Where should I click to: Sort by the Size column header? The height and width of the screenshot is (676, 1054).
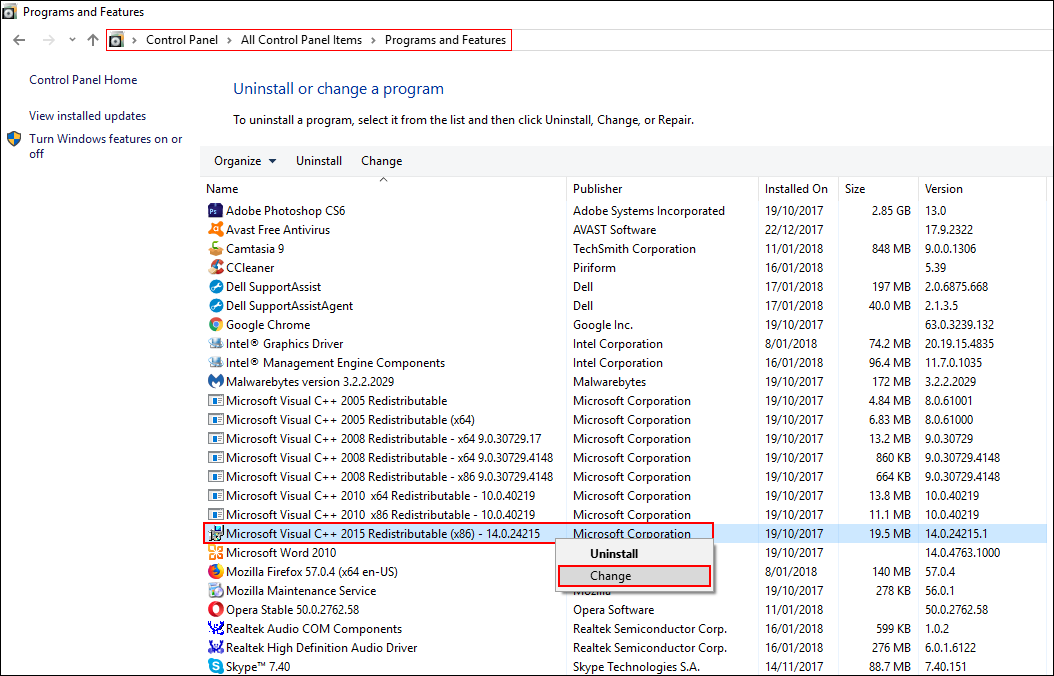(x=878, y=189)
